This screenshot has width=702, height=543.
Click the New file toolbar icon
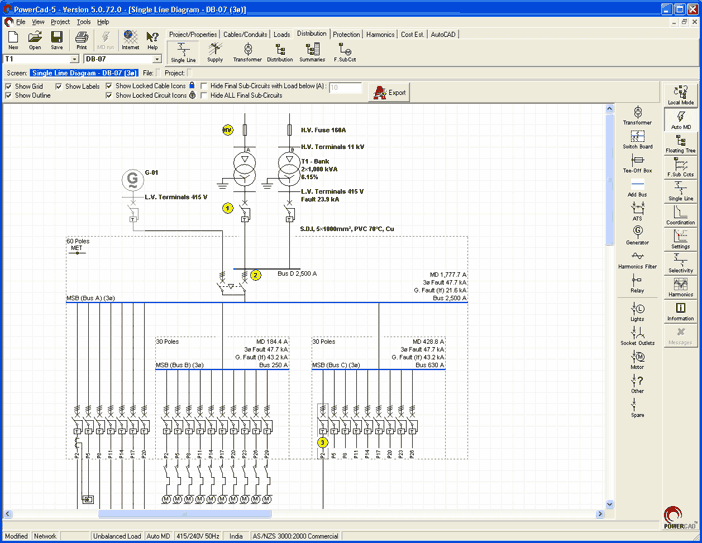tap(13, 40)
